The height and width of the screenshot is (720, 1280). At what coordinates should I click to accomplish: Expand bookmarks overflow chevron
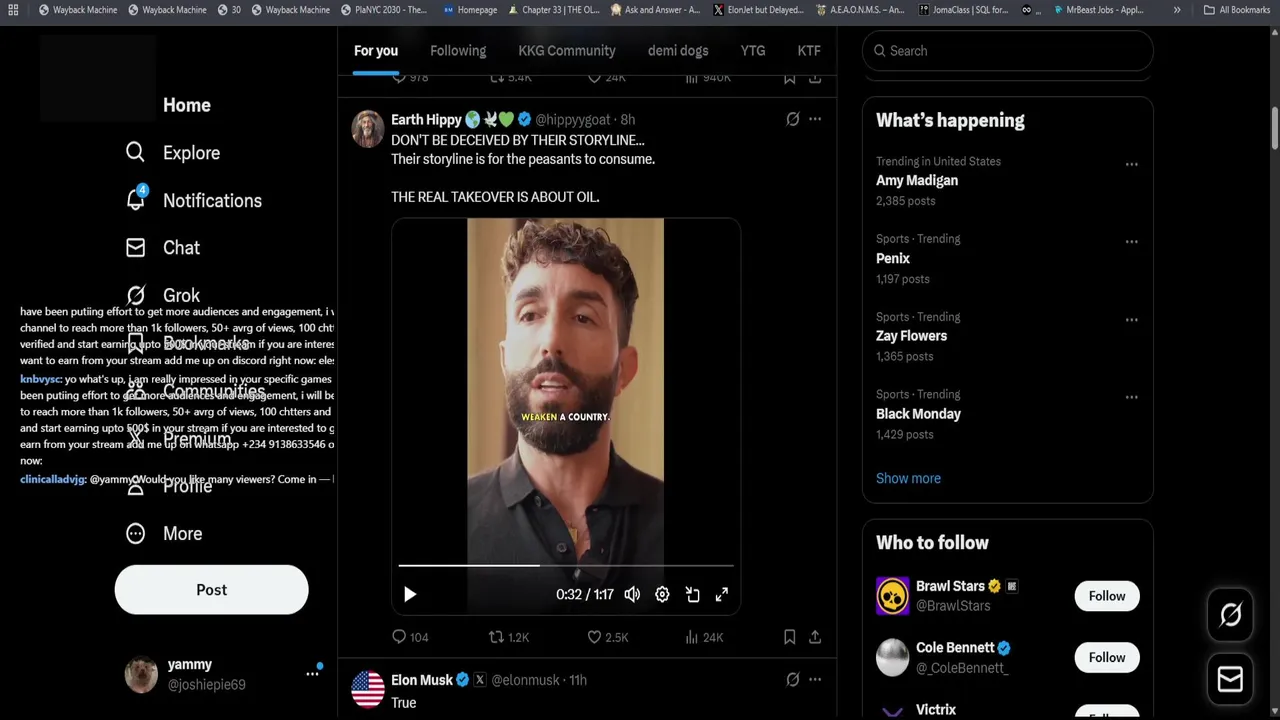pyautogui.click(x=1177, y=10)
